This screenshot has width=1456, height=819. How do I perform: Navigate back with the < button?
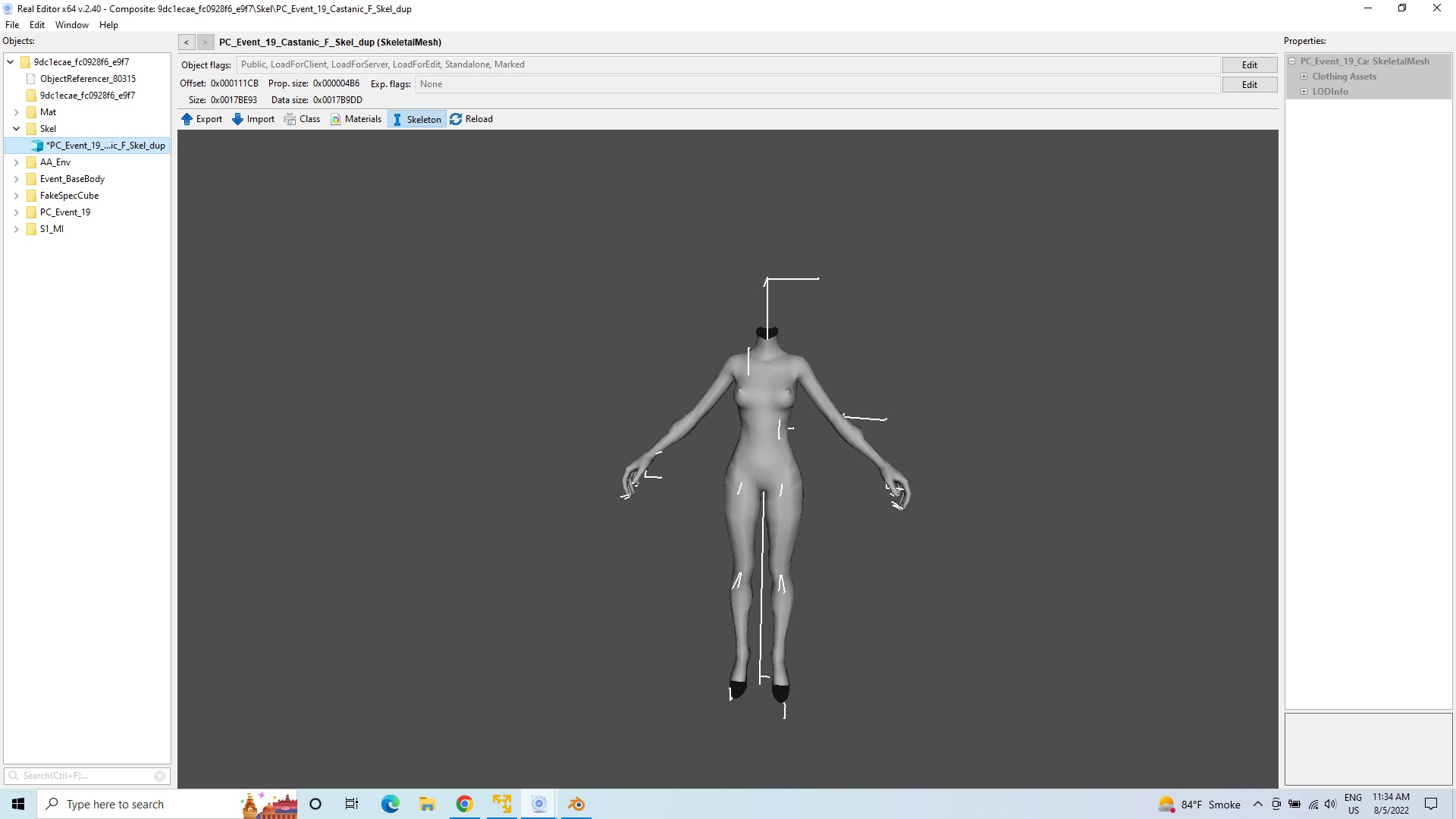(x=187, y=42)
